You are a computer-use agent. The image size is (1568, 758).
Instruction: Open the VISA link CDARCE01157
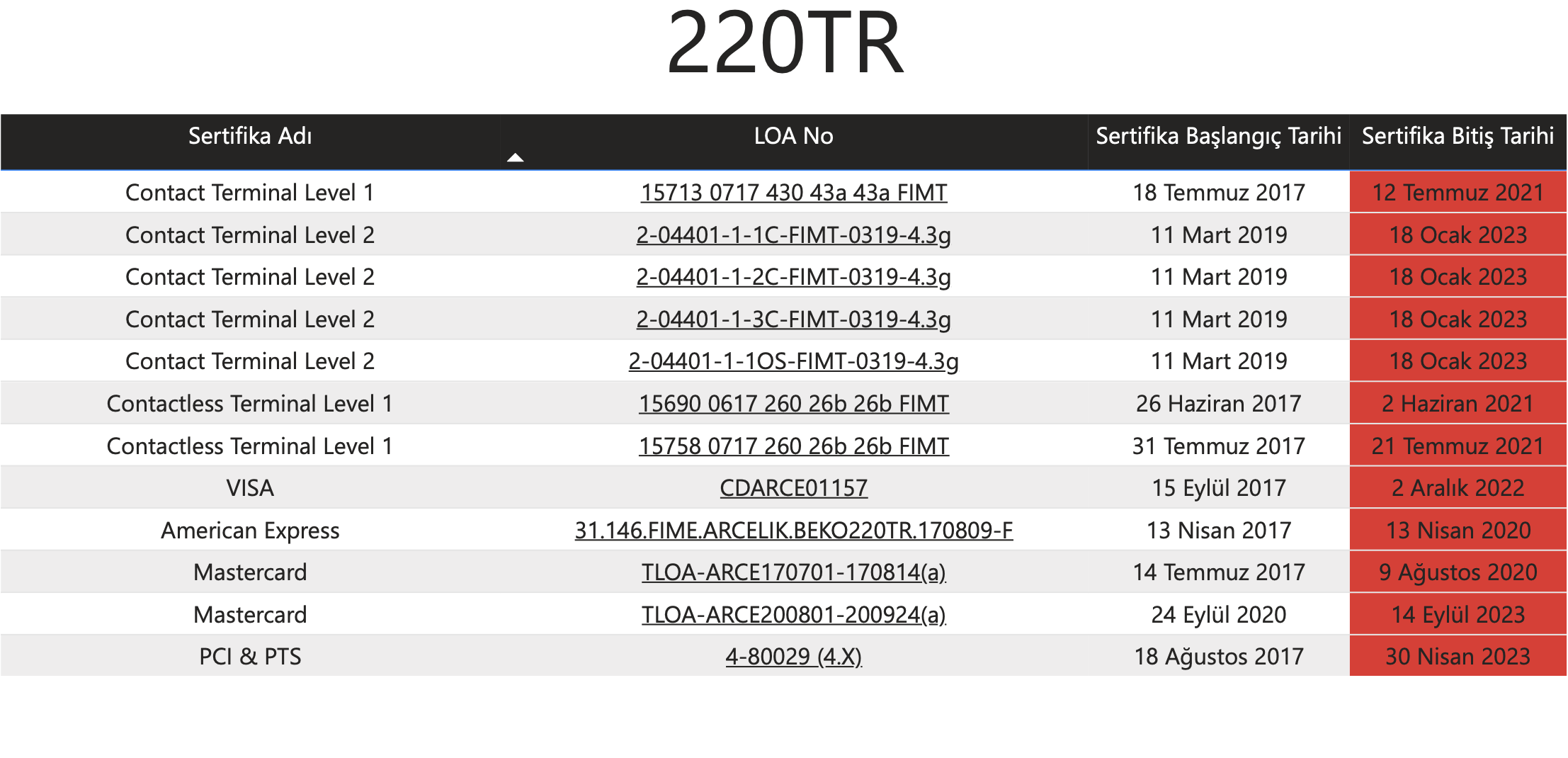point(793,488)
